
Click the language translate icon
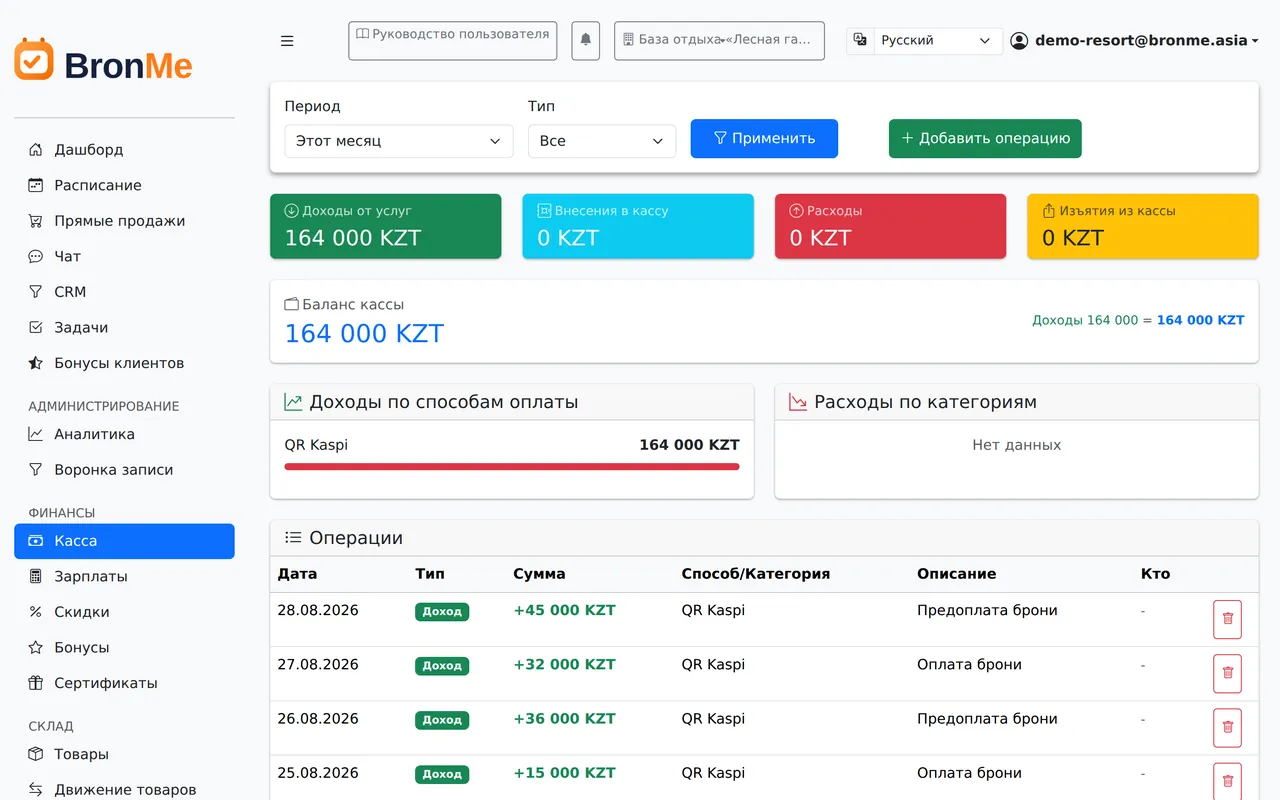click(x=860, y=40)
